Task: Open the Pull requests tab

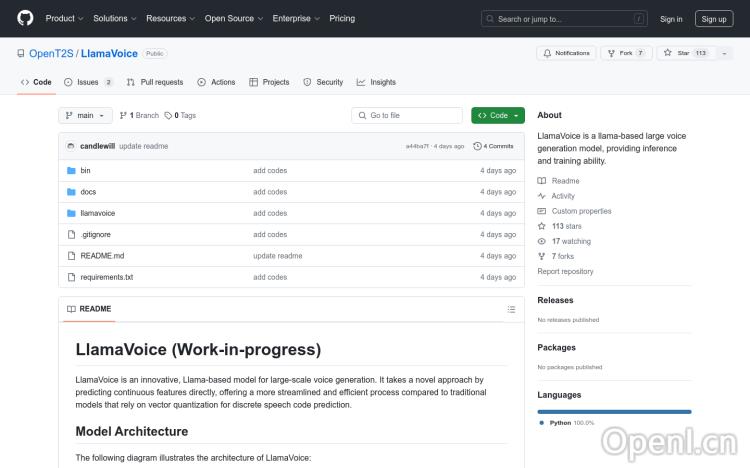Action: click(155, 82)
